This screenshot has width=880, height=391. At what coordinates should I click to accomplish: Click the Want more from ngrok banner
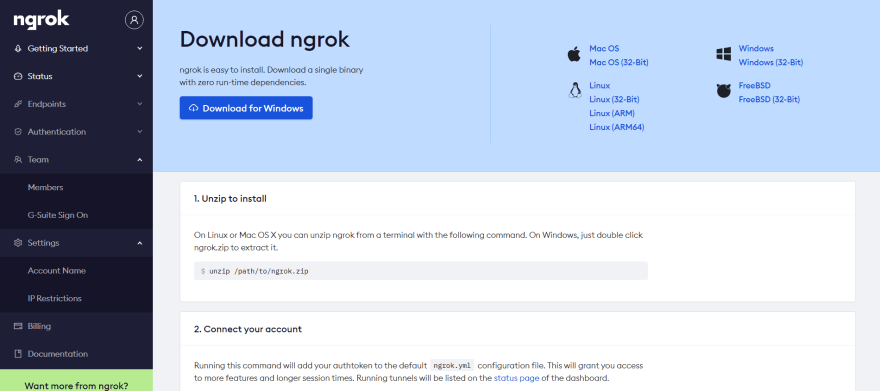click(x=76, y=380)
